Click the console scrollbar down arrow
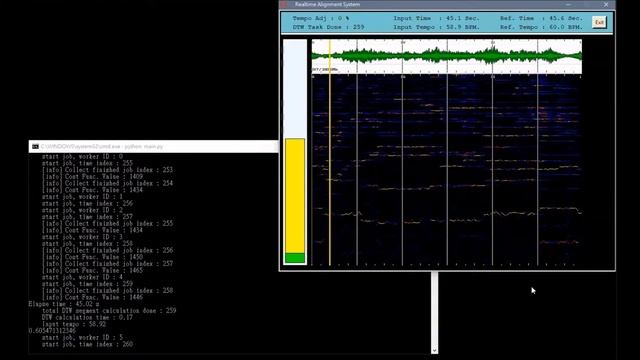The height and width of the screenshot is (360, 640). (x=435, y=350)
